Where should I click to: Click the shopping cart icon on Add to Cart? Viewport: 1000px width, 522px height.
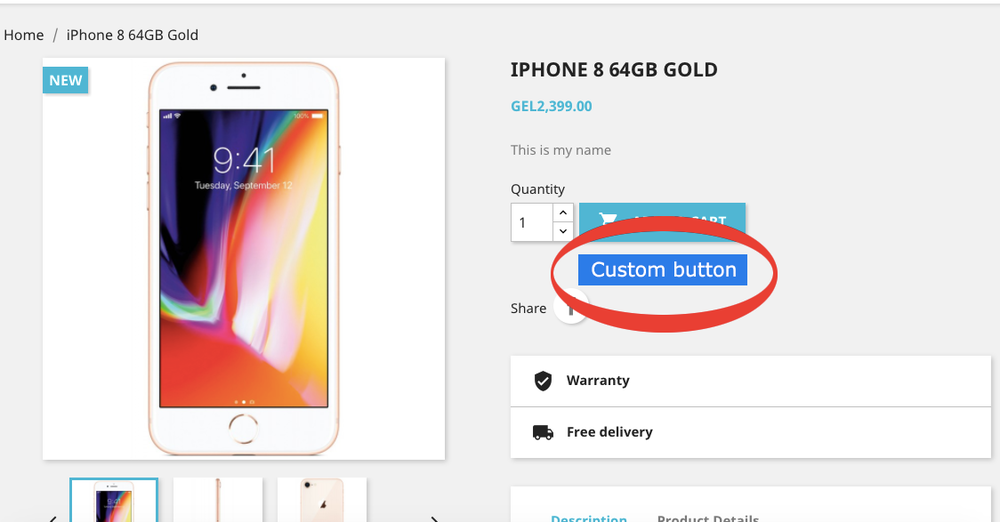(x=608, y=220)
